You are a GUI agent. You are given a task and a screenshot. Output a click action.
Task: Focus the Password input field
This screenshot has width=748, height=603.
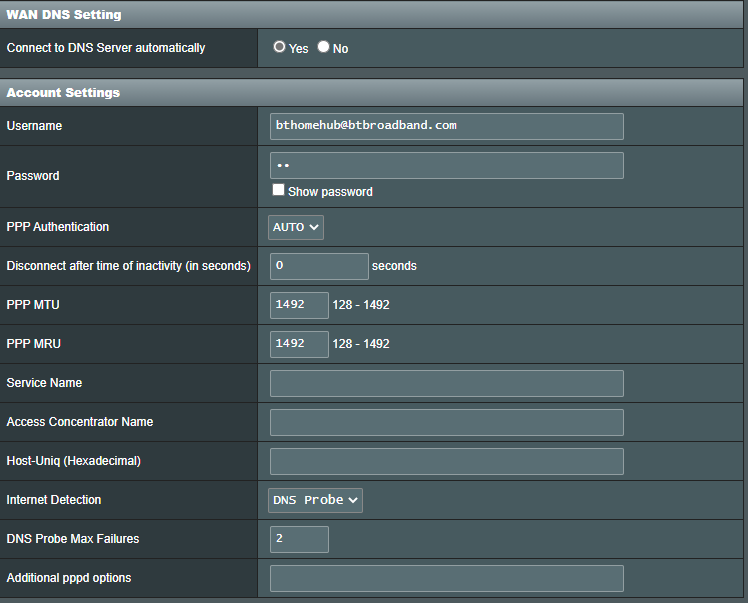click(x=446, y=165)
